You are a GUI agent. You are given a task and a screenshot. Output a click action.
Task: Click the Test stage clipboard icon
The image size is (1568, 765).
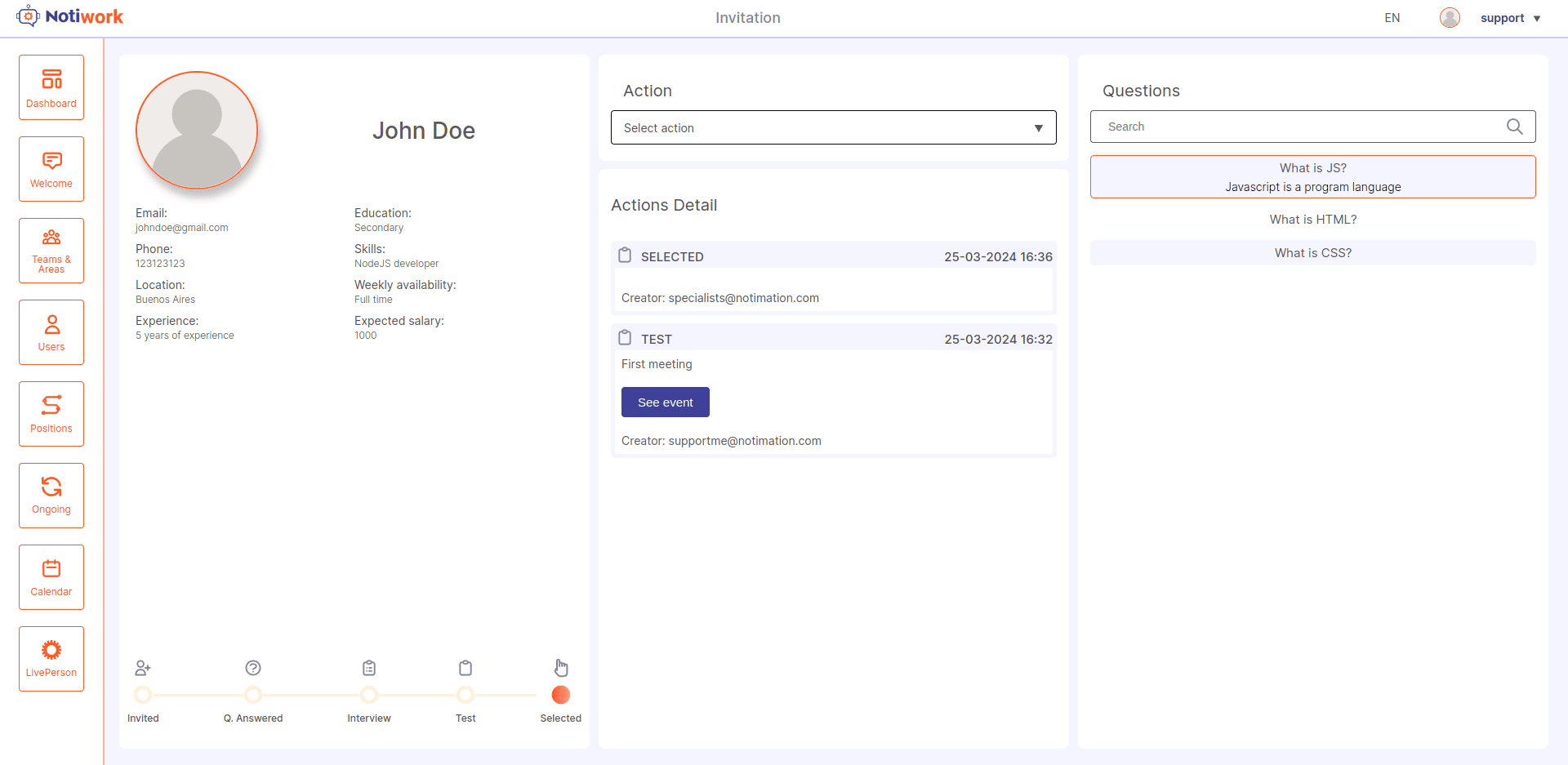click(x=465, y=668)
